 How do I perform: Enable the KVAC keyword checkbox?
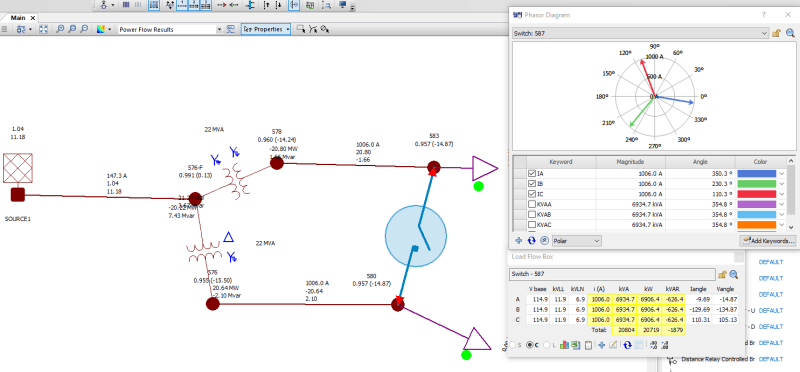(532, 225)
